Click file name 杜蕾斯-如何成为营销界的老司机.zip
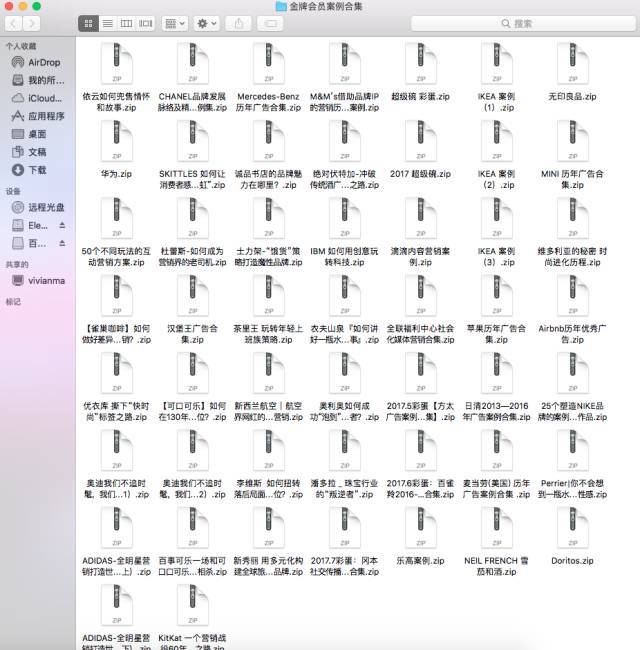The image size is (640, 650). (193, 257)
